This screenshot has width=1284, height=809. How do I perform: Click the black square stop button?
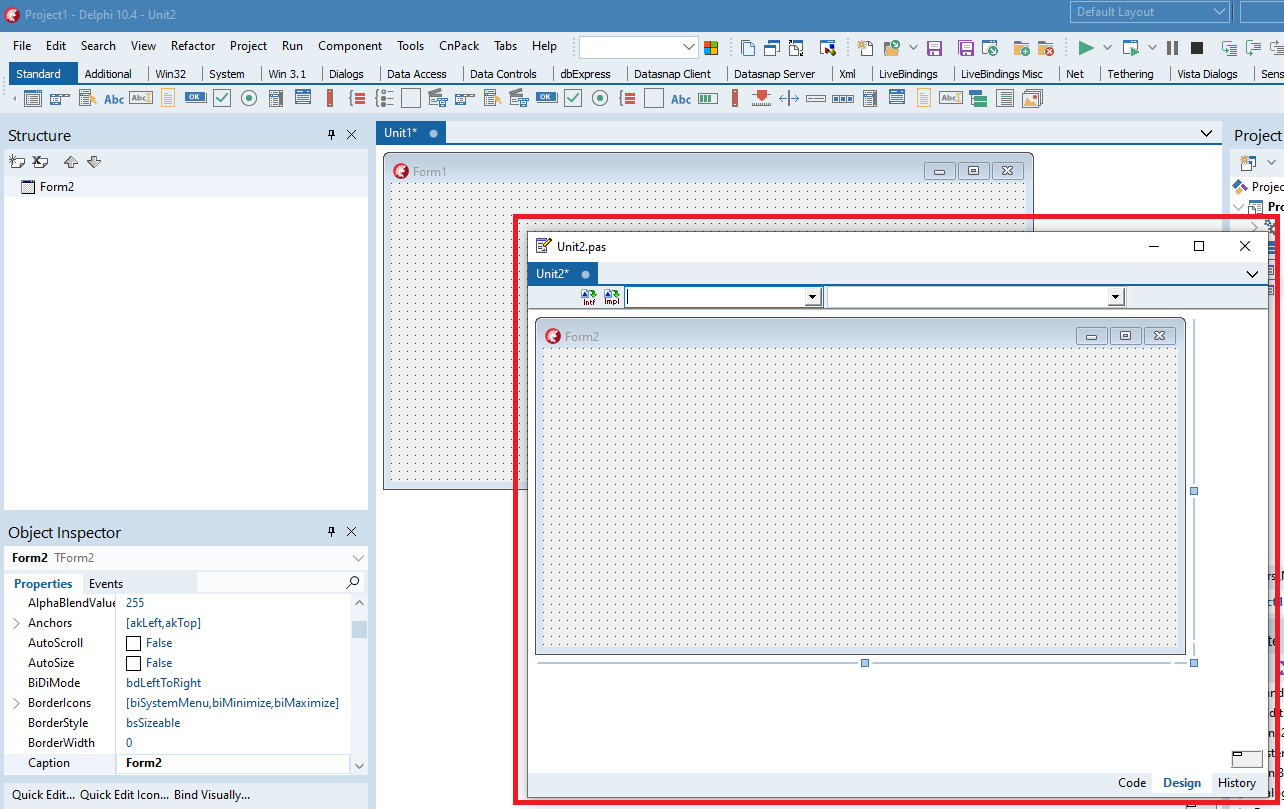coord(1197,47)
